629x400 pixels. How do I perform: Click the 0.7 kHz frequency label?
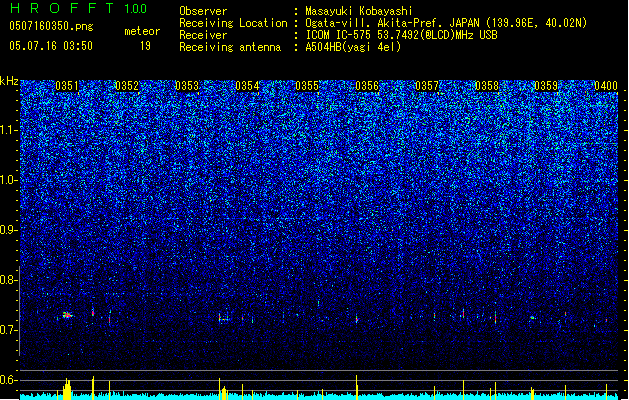click(9, 330)
